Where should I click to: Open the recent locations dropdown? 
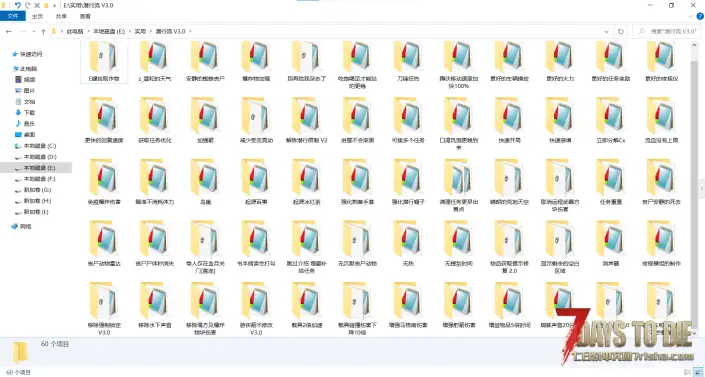coord(34,31)
